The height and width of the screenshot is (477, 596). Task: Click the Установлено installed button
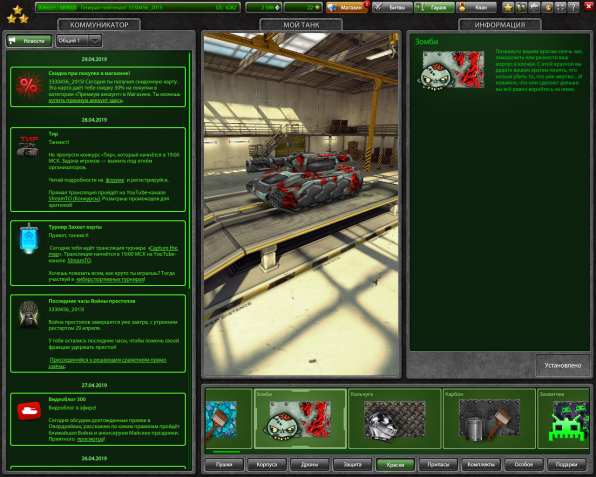click(563, 365)
